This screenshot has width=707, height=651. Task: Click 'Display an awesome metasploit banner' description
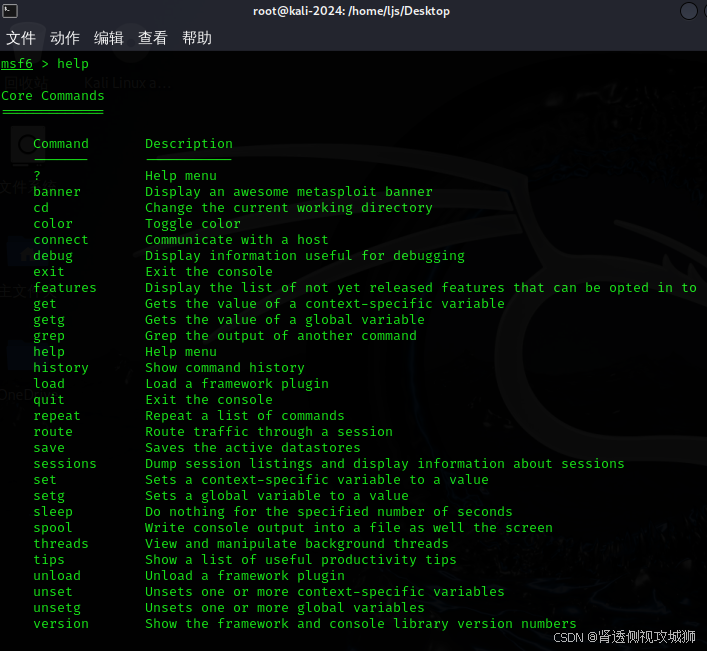click(x=289, y=192)
